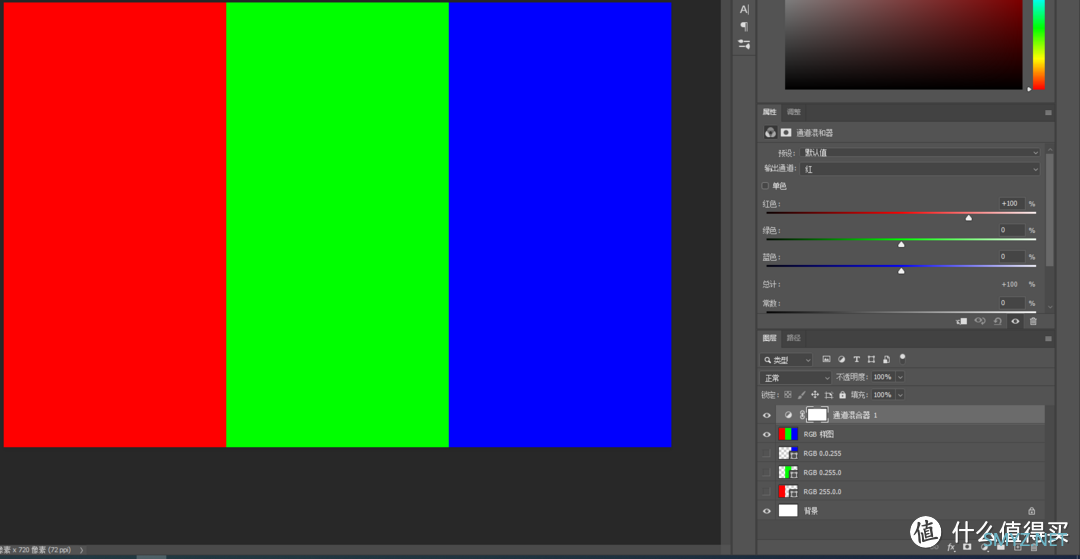Viewport: 1080px width, 559px height.
Task: Click the RGB 0.255.0 layer thumbnail
Action: click(788, 472)
